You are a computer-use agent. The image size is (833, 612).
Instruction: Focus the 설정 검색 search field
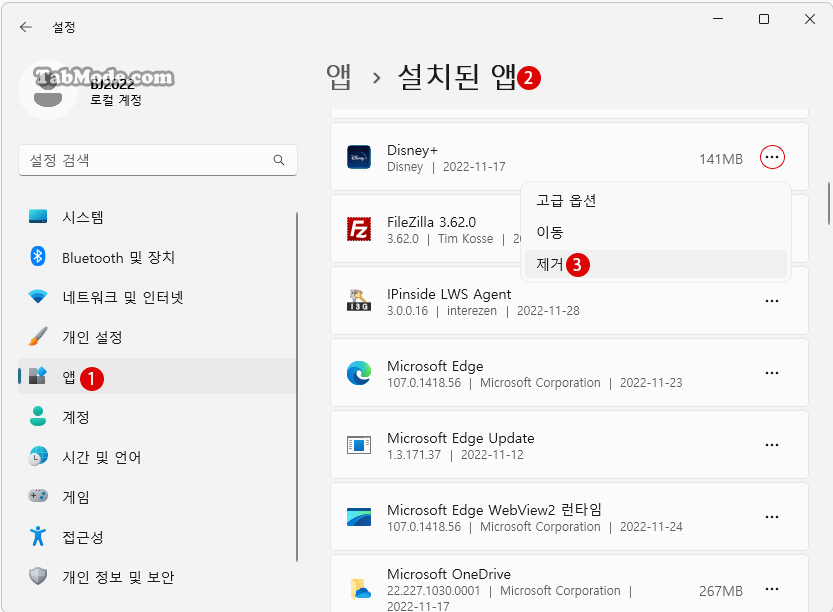(158, 160)
